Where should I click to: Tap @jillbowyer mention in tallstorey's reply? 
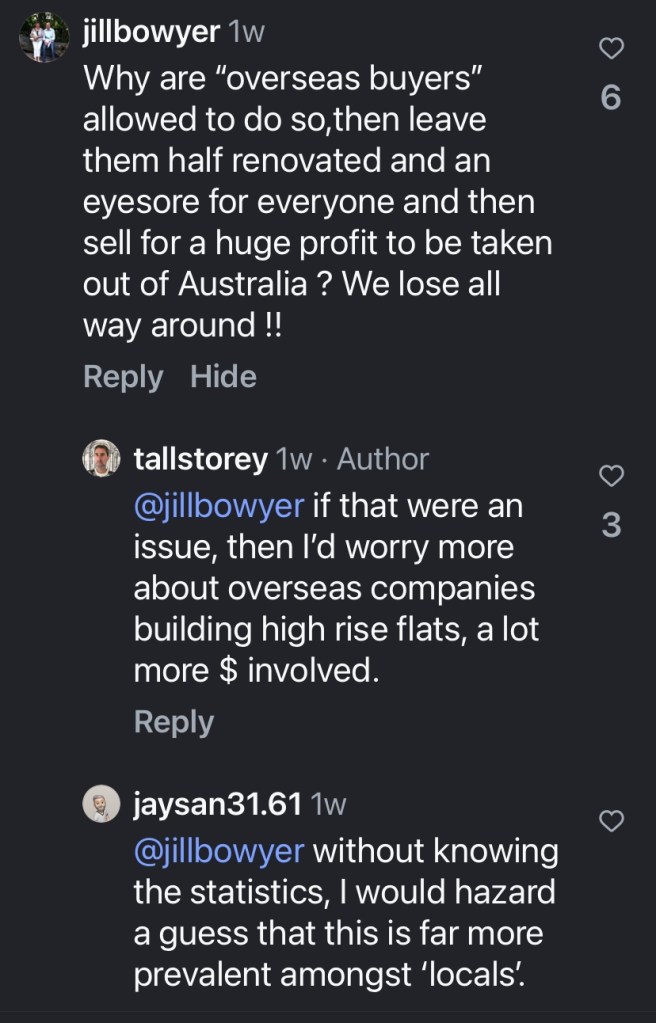tap(218, 505)
